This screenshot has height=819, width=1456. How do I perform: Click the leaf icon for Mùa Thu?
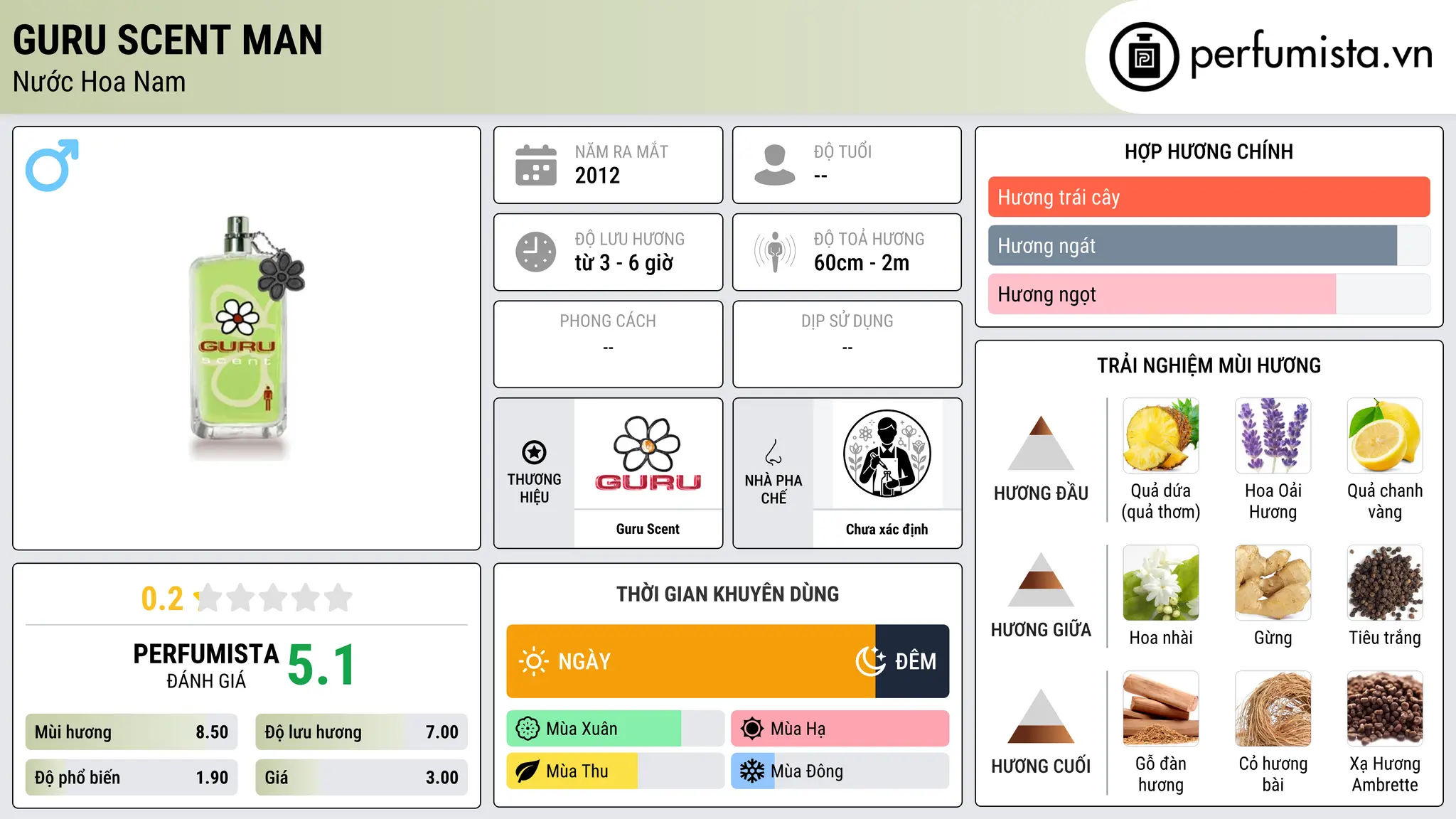(528, 771)
